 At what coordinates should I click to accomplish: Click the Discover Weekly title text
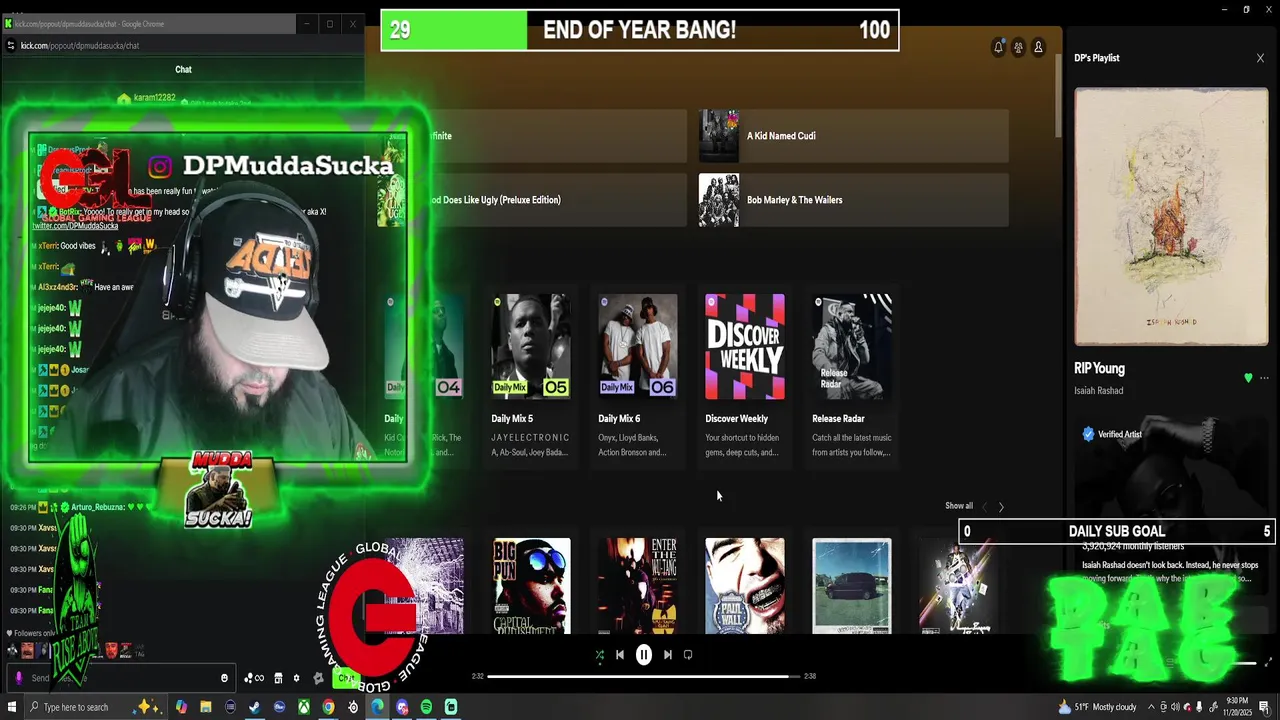point(736,419)
